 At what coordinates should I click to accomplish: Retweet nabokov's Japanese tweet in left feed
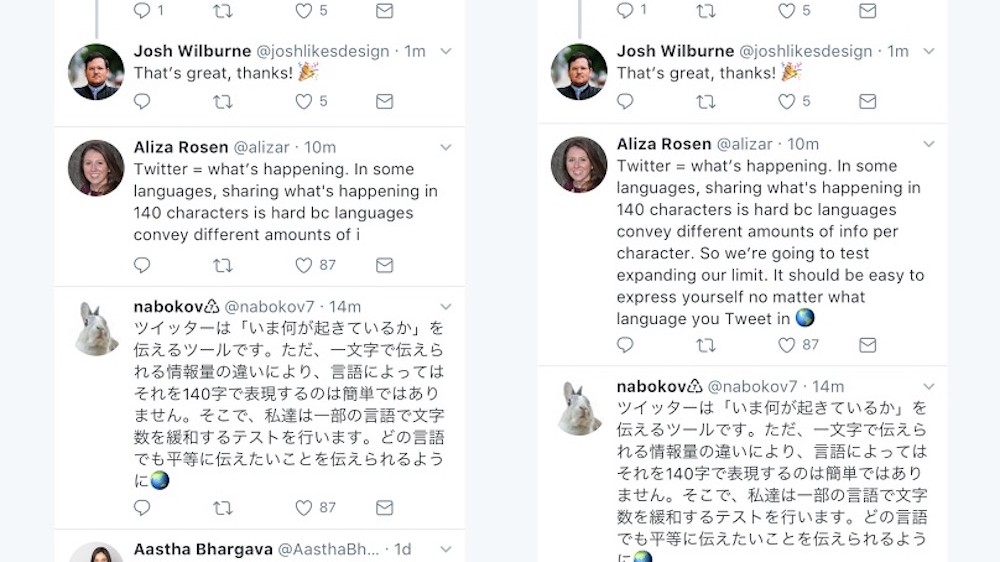pyautogui.click(x=223, y=508)
